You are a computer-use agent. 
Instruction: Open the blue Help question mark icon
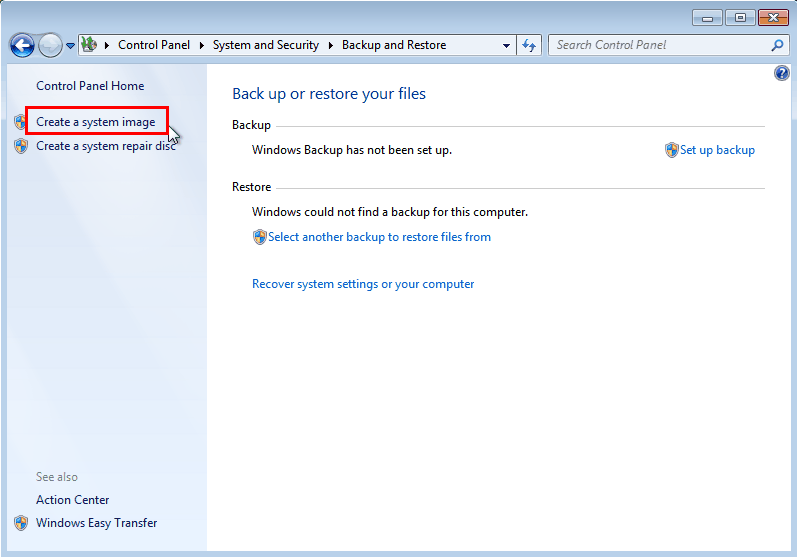[x=782, y=73]
